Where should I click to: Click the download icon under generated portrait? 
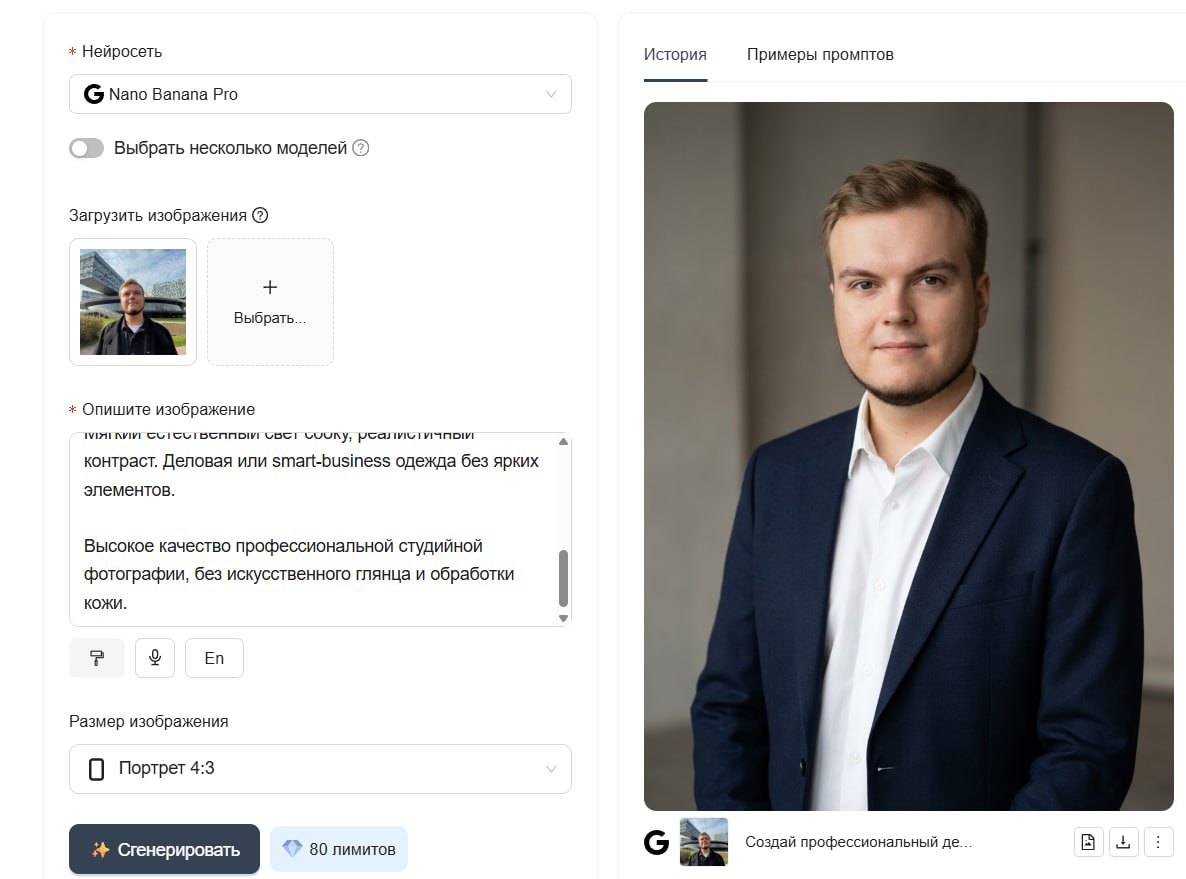coord(1123,842)
